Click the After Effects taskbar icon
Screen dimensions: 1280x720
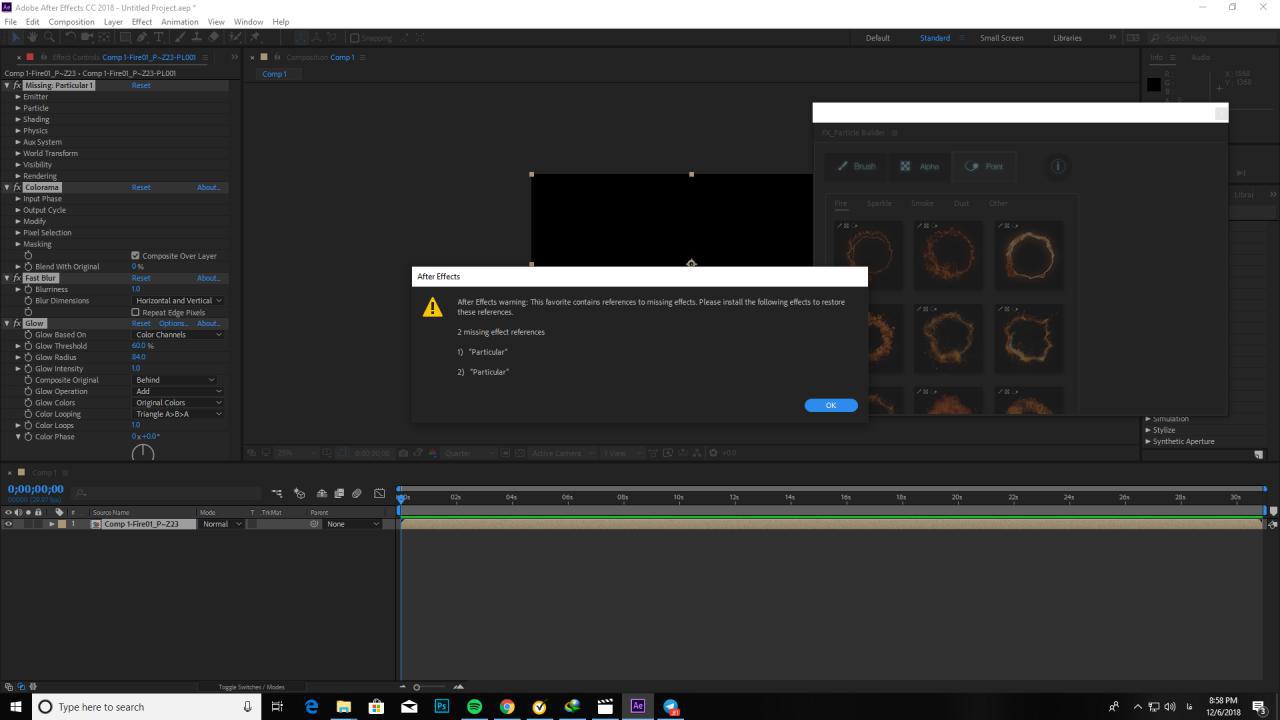click(x=638, y=706)
